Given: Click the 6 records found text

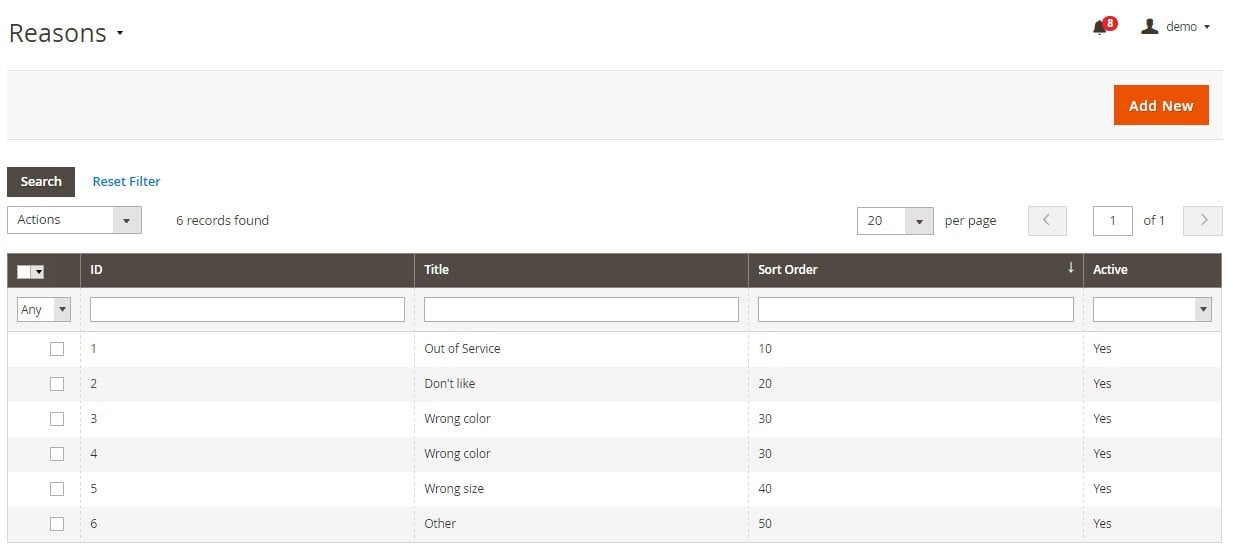Looking at the screenshot, I should 222,221.
